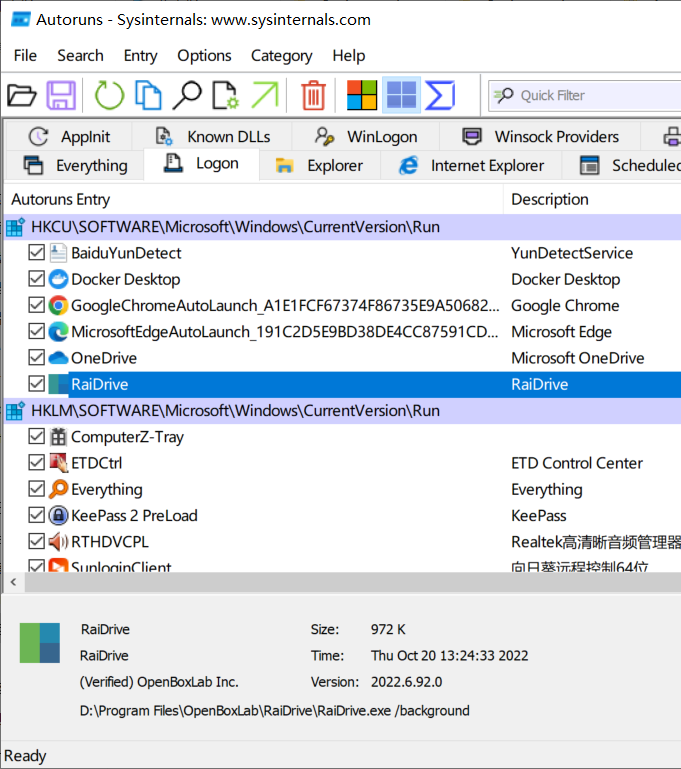Image resolution: width=681 pixels, height=769 pixels.
Task: Uncheck the BaiduYunDetect entry checkbox
Action: click(36, 253)
